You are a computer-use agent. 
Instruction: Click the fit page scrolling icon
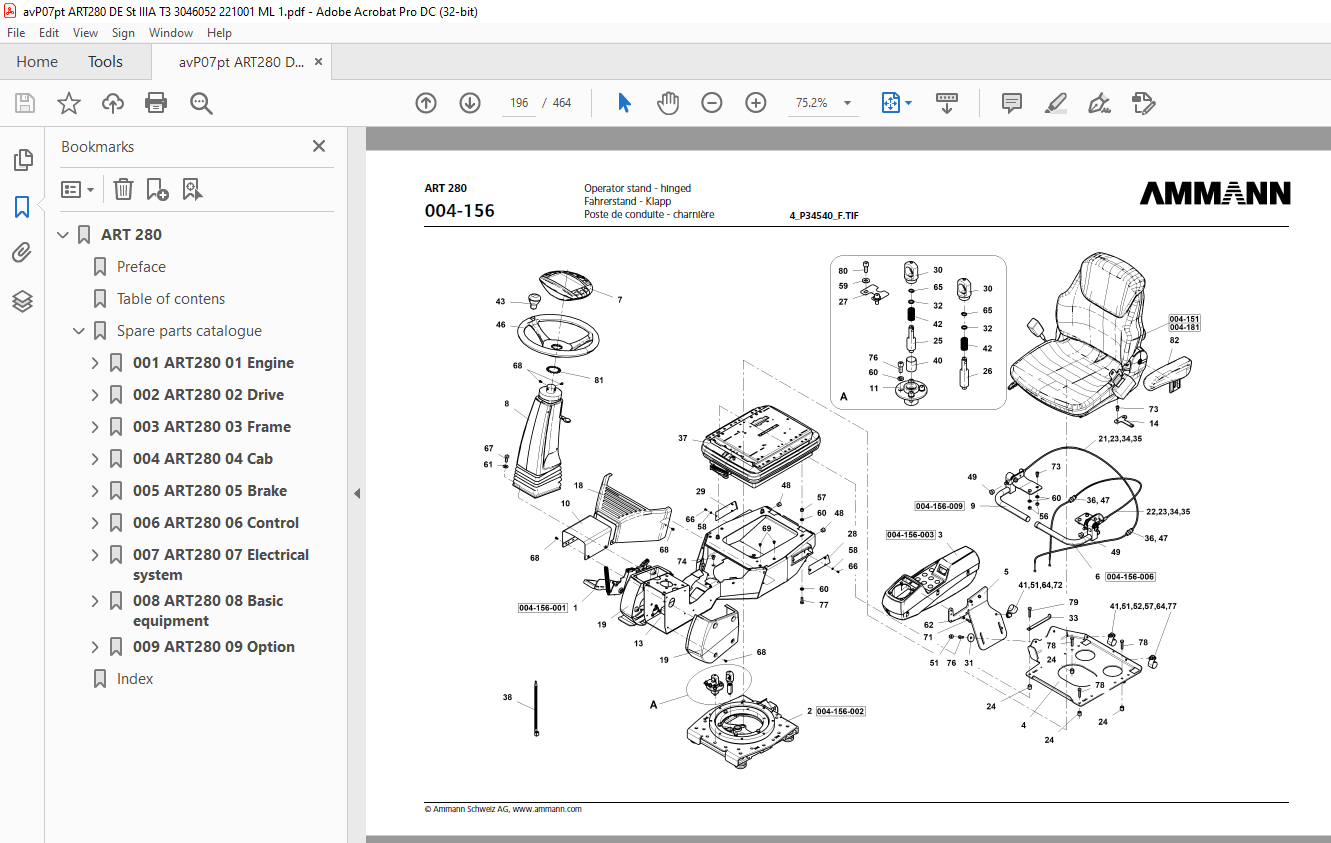(890, 103)
